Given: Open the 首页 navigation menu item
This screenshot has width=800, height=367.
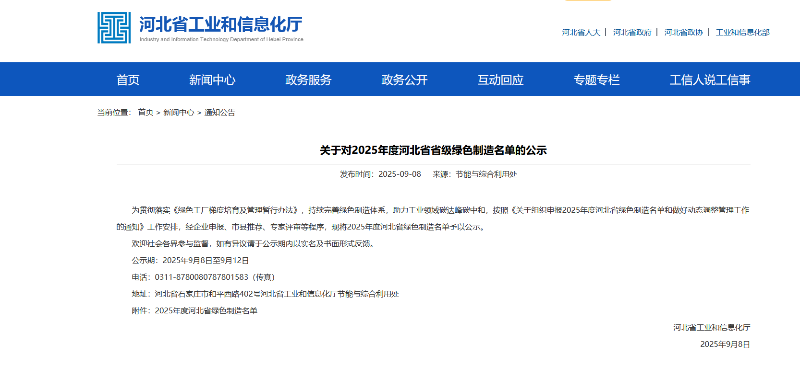Looking at the screenshot, I should pos(128,80).
